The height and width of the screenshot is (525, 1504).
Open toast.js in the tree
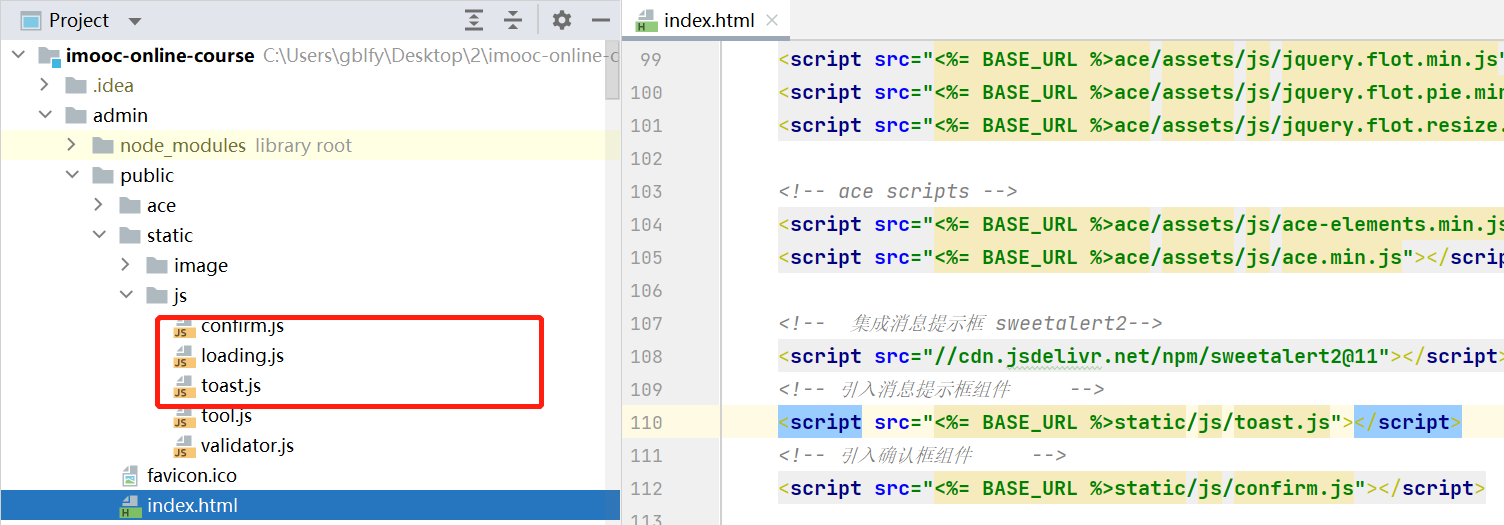[x=231, y=385]
